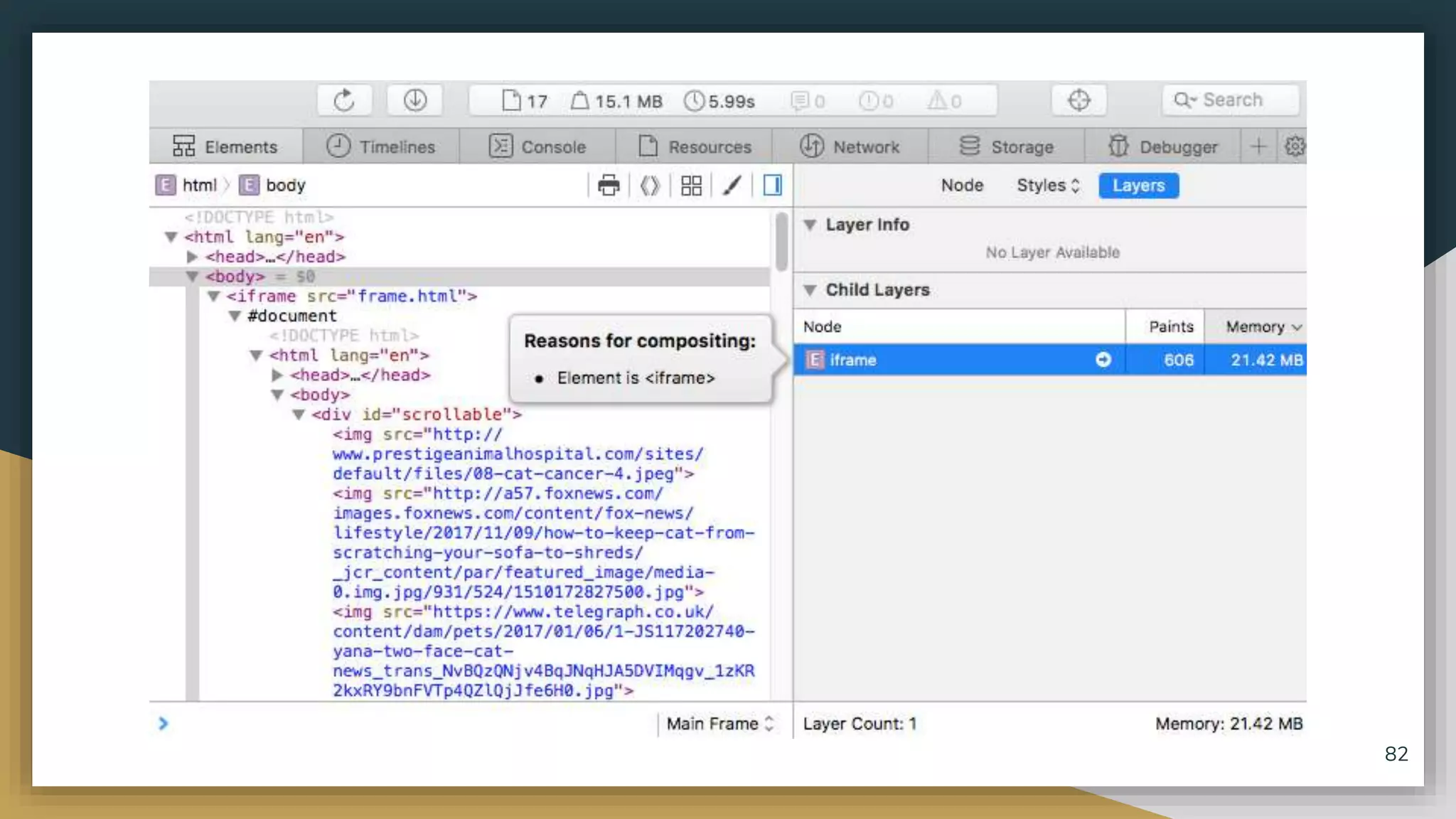Toggle the details sidebar panel icon

[773, 186]
